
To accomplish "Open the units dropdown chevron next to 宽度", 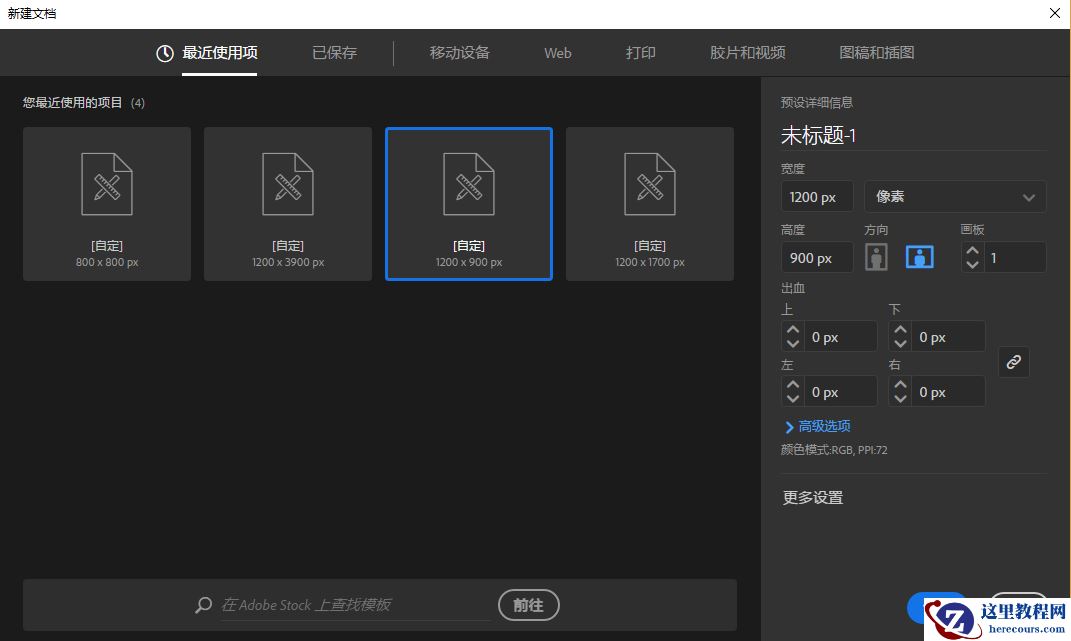I will coord(1029,196).
